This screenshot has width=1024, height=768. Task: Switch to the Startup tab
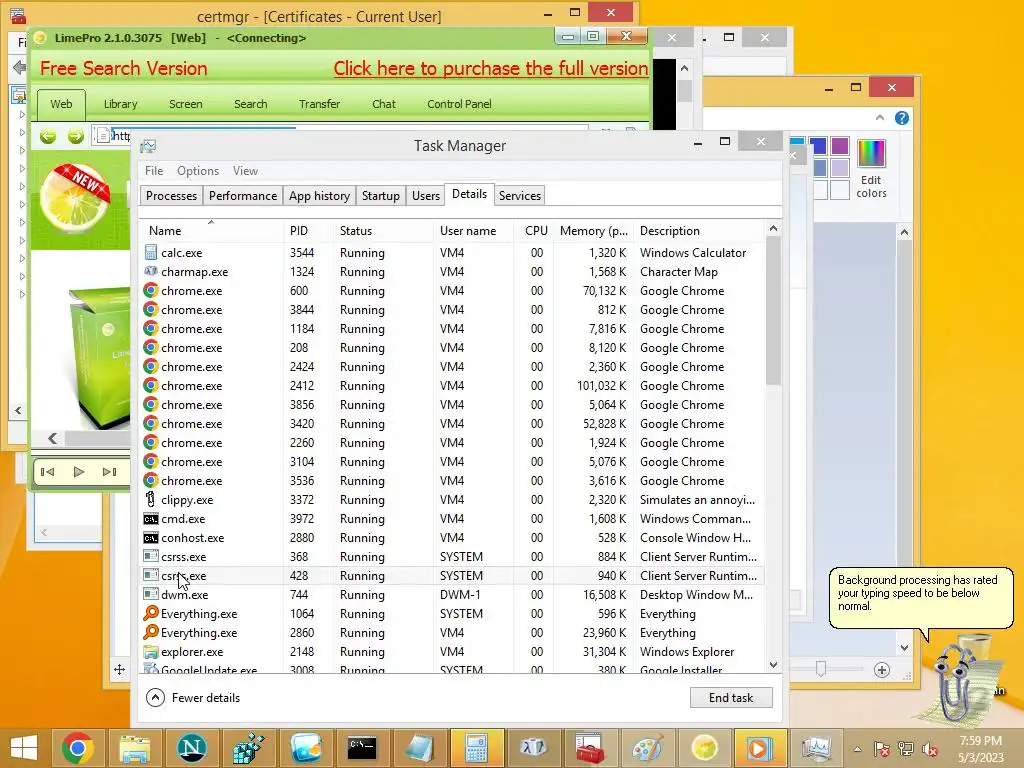point(381,195)
